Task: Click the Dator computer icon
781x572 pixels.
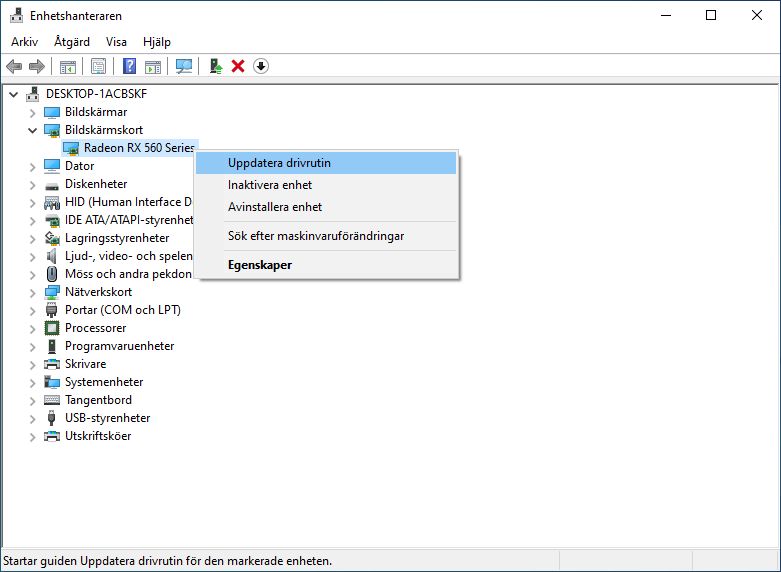Action: [52, 166]
